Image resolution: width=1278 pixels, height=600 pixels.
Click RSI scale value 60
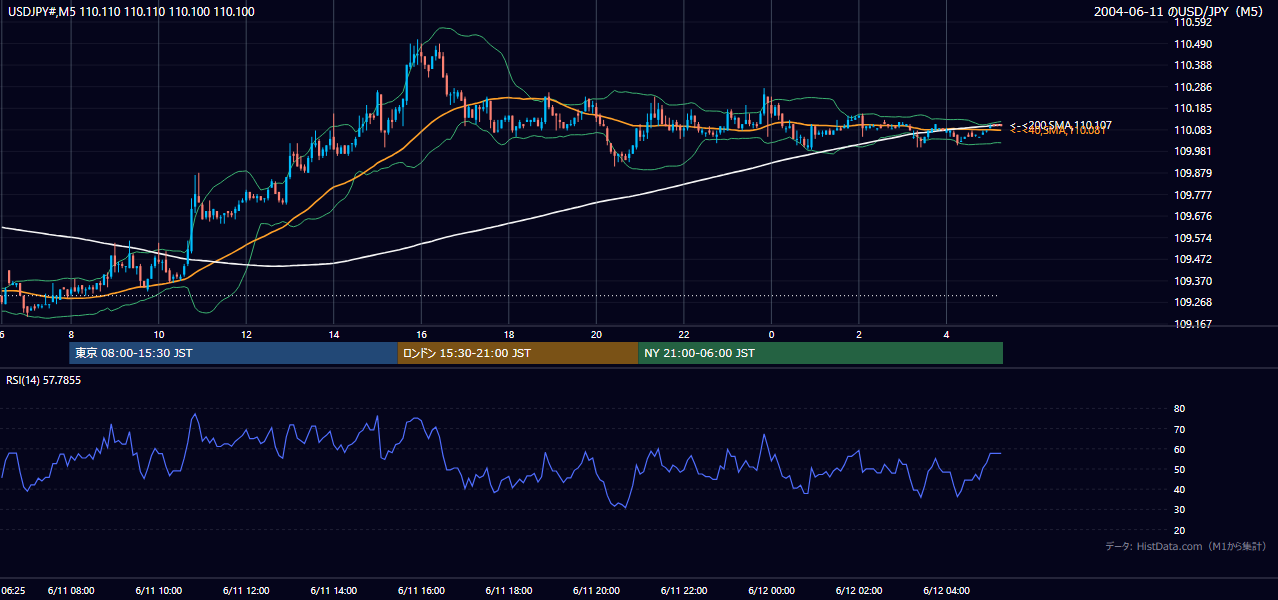point(1179,449)
